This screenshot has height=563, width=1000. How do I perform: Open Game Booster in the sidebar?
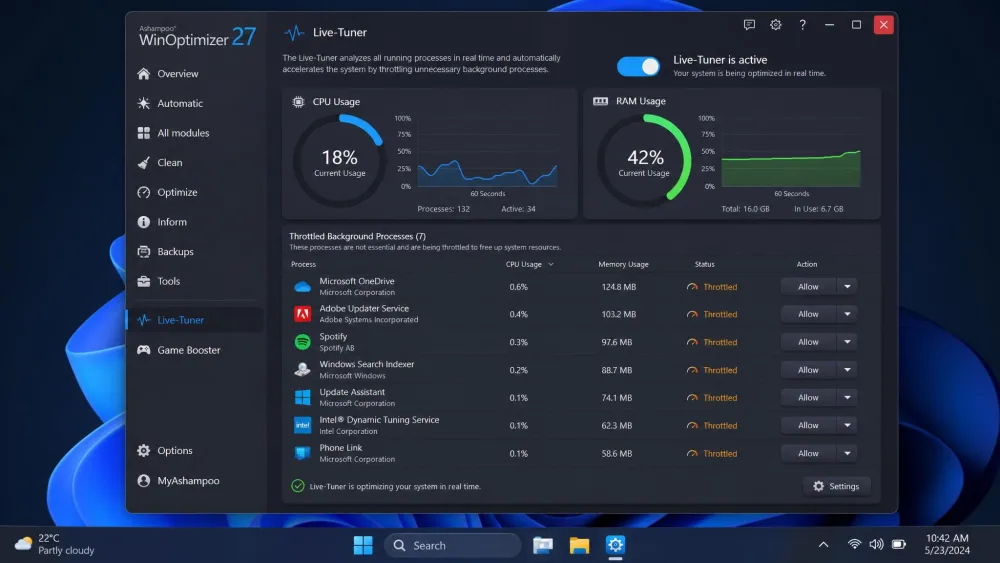pyautogui.click(x=195, y=350)
